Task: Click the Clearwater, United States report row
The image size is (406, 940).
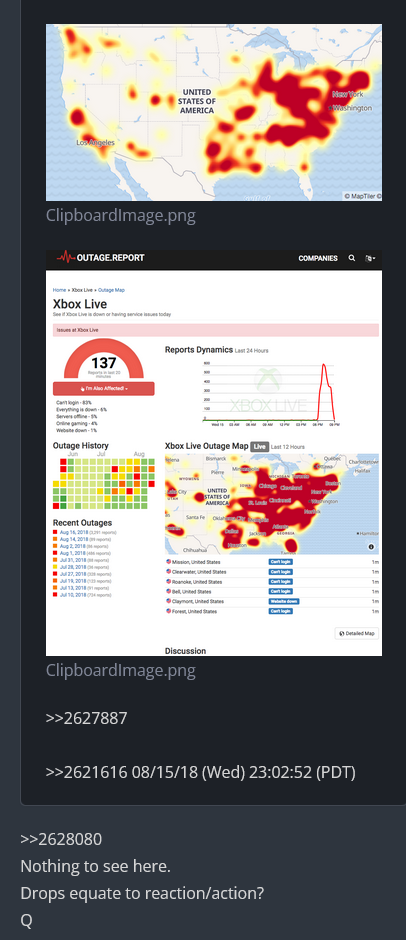Action: coord(272,572)
